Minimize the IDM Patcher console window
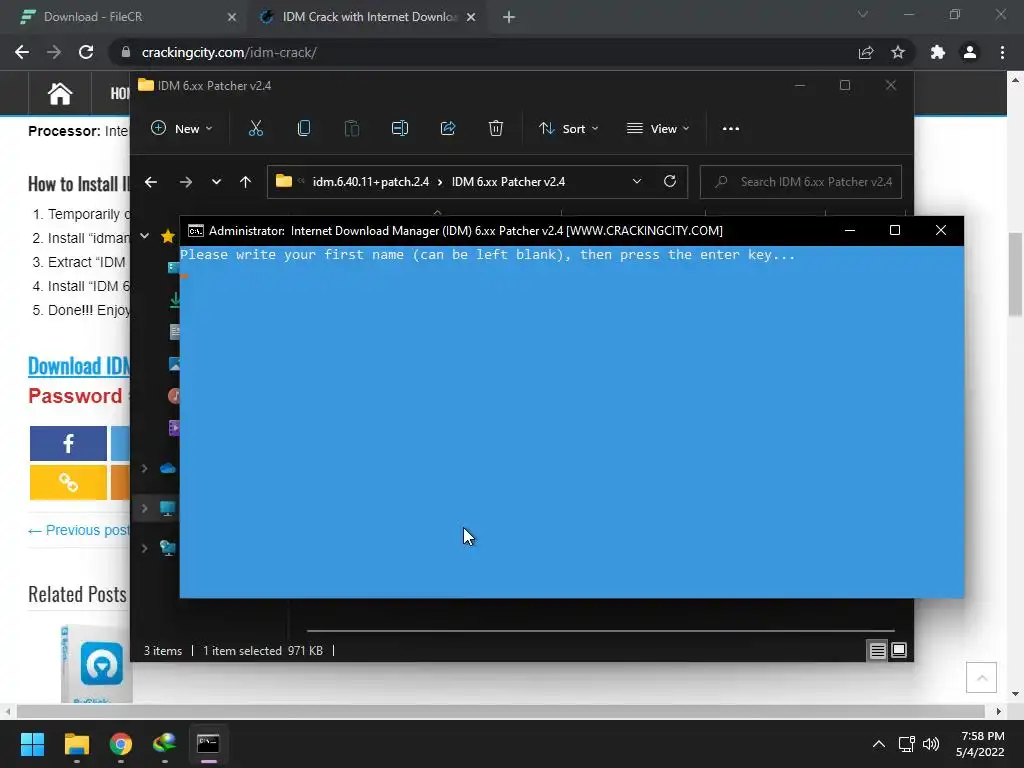 pos(850,230)
